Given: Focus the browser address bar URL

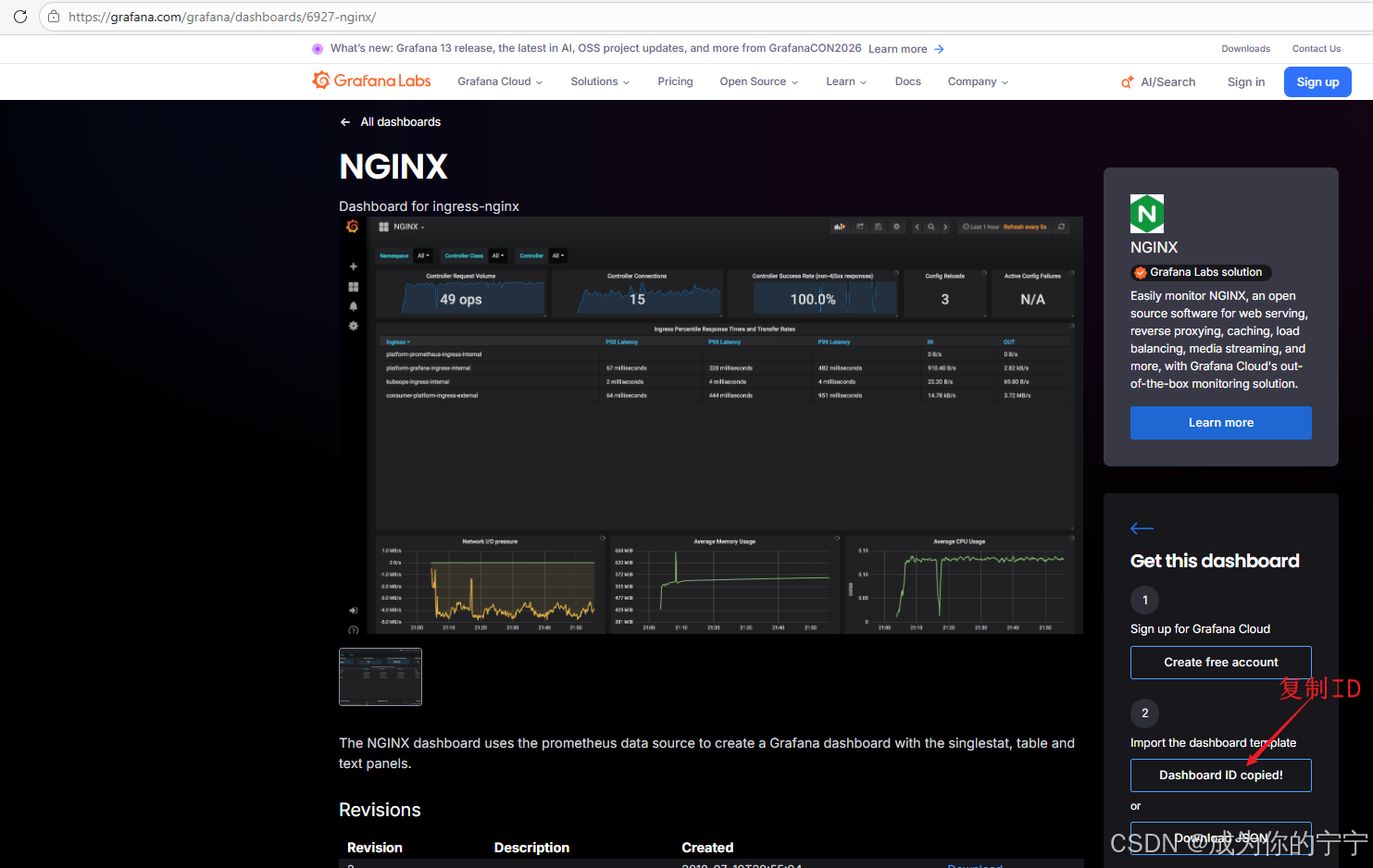Looking at the screenshot, I should [x=222, y=17].
